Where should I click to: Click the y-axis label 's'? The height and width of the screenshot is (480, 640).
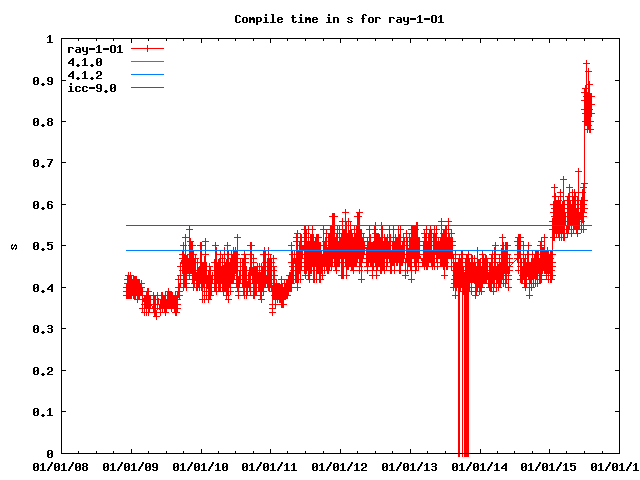coord(12,246)
